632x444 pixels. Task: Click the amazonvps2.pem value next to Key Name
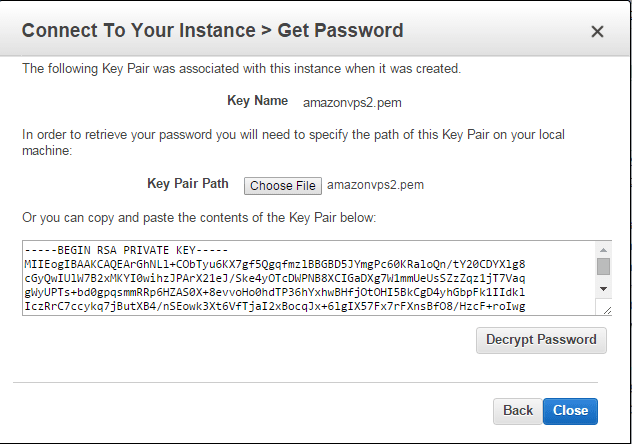[352, 103]
